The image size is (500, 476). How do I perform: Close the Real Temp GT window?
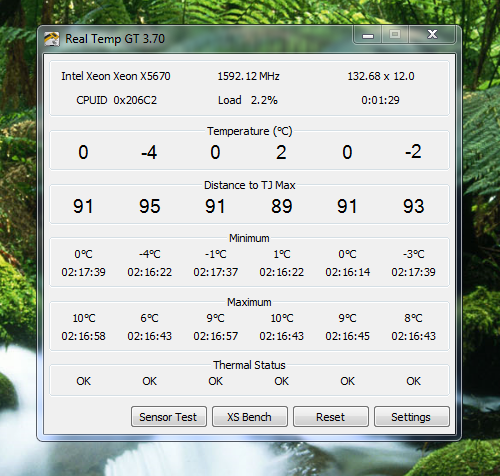[432, 34]
